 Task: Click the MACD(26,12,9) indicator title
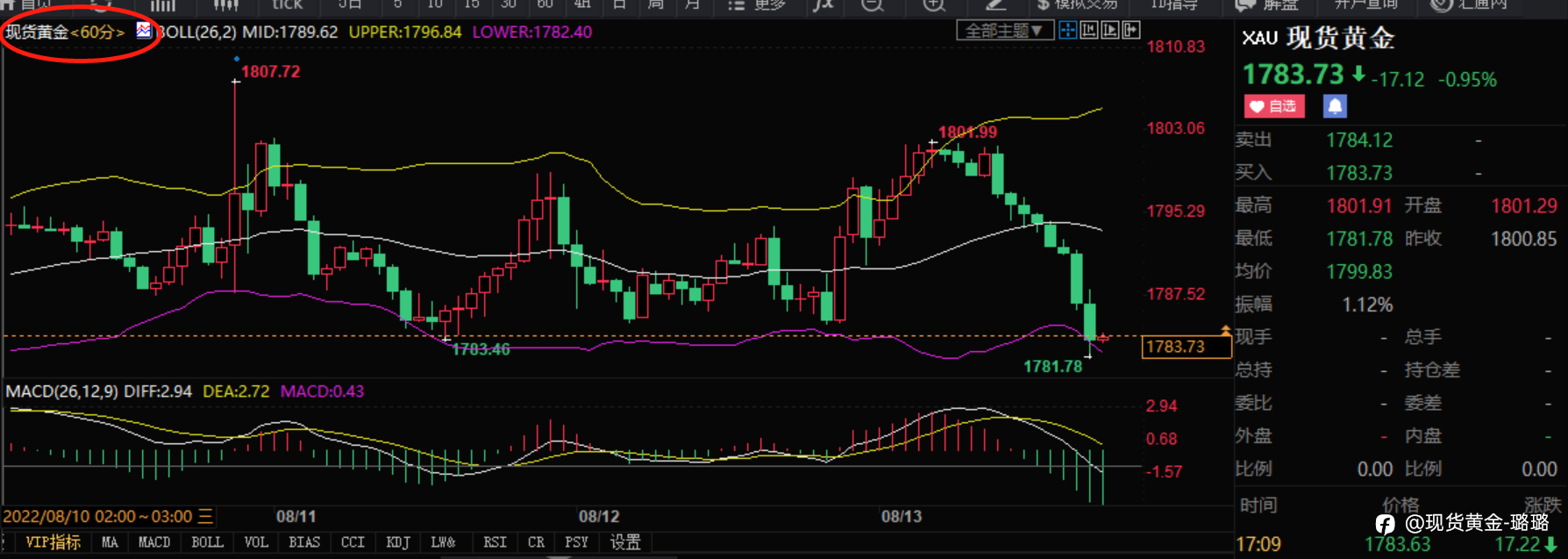pyautogui.click(x=61, y=391)
